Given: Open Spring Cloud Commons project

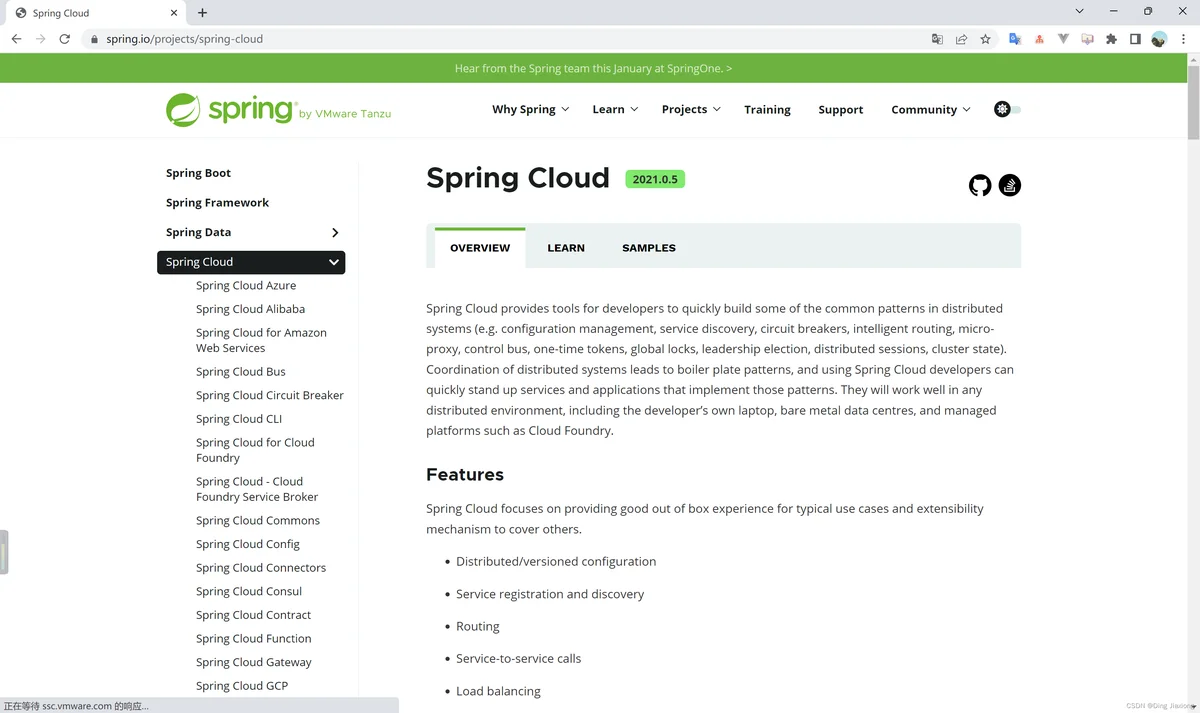Looking at the screenshot, I should click(x=258, y=520).
